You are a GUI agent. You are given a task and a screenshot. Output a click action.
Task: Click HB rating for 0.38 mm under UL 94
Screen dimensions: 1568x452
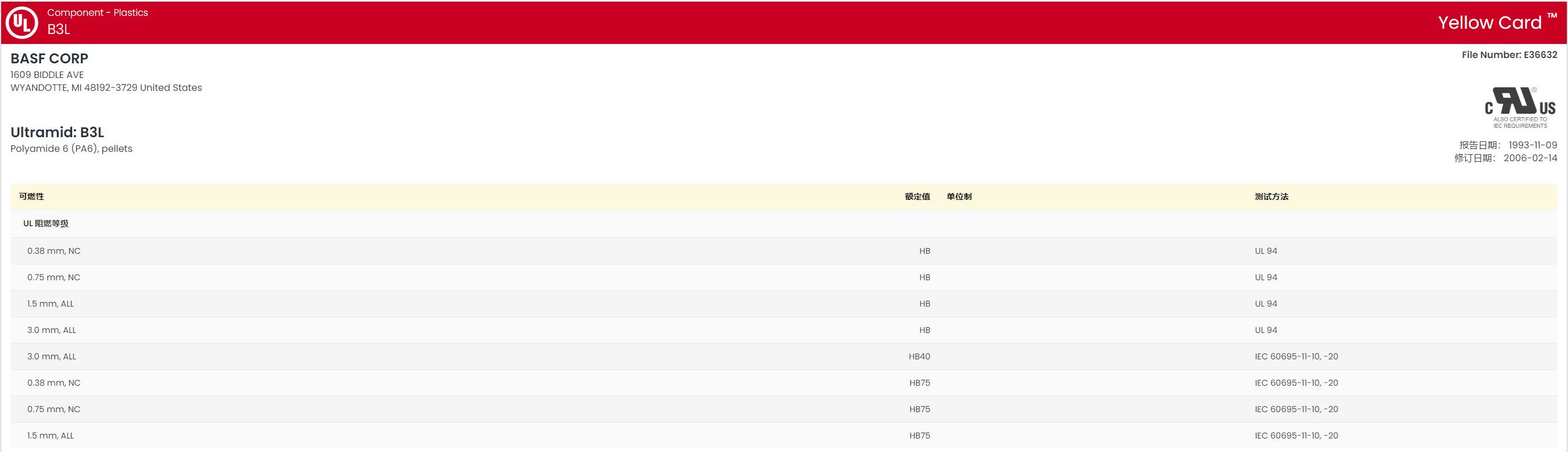pyautogui.click(x=924, y=251)
